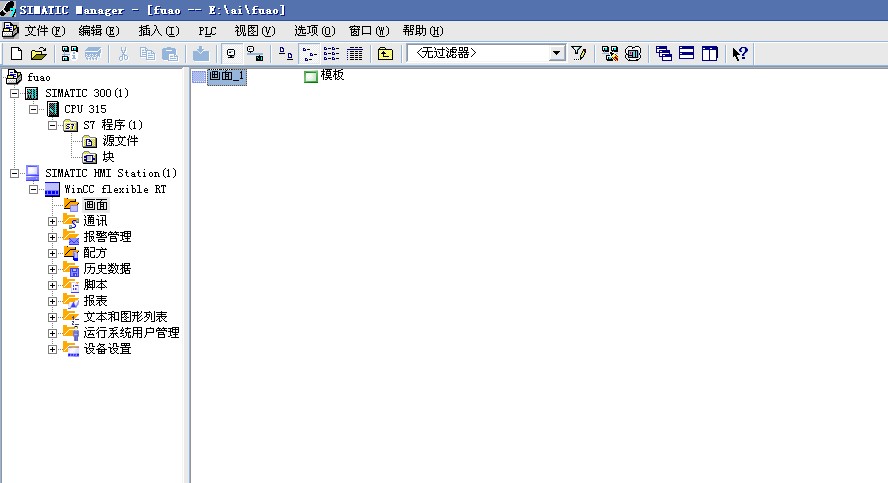Expand the 通讯 tree node
The width and height of the screenshot is (888, 483).
(x=52, y=221)
